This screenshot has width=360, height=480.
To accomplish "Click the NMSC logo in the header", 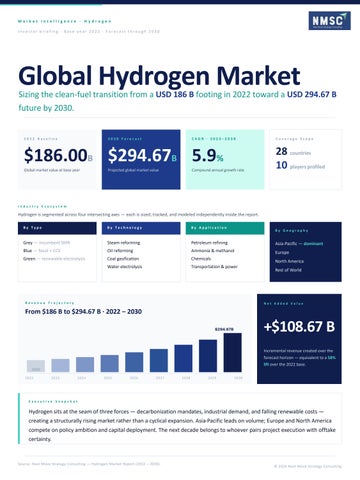I will [329, 21].
